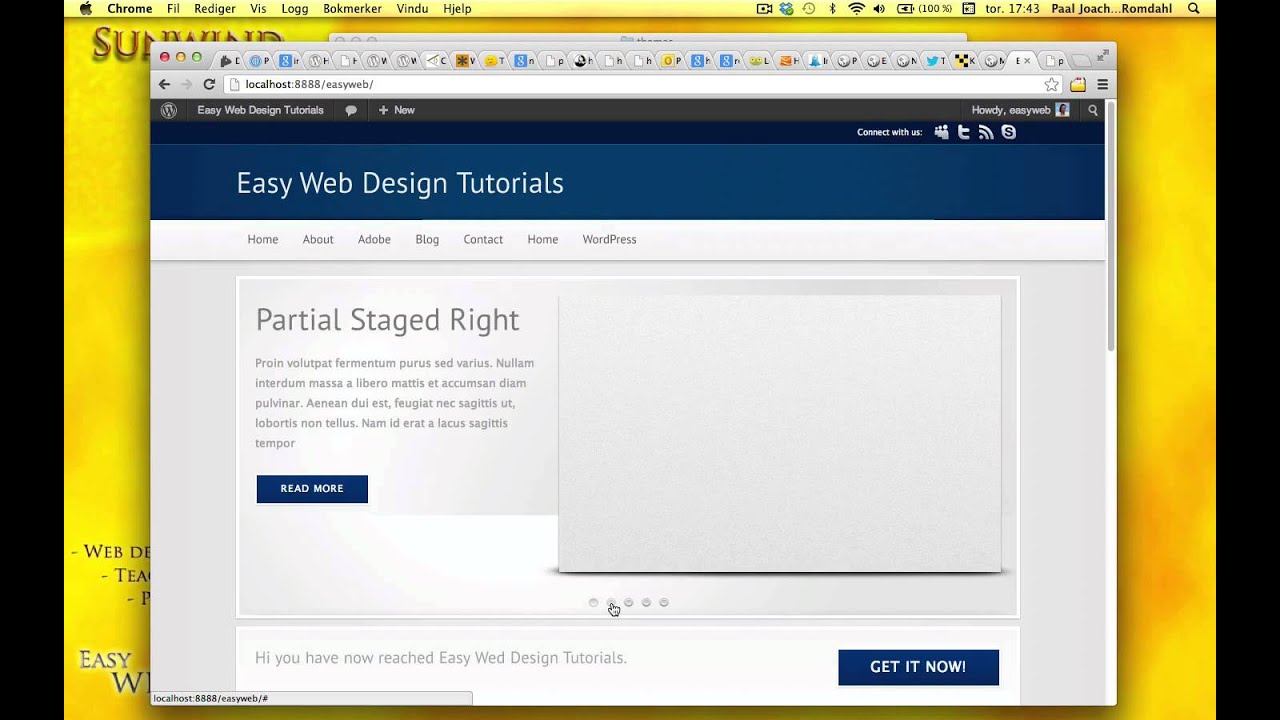Select the first slider pagination dot
This screenshot has width=1280, height=720.
tap(593, 602)
